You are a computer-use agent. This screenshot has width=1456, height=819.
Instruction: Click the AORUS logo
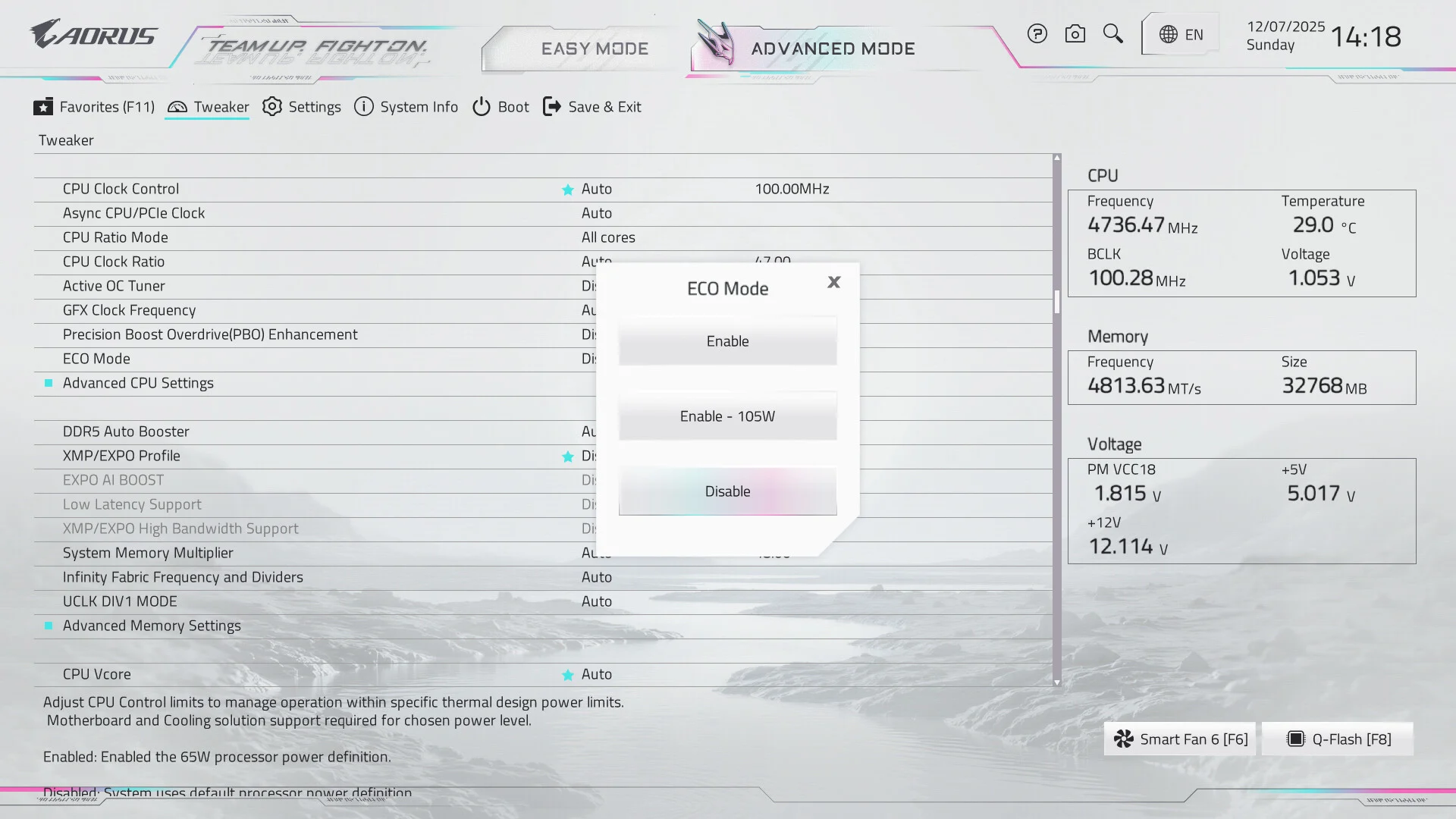[x=93, y=34]
